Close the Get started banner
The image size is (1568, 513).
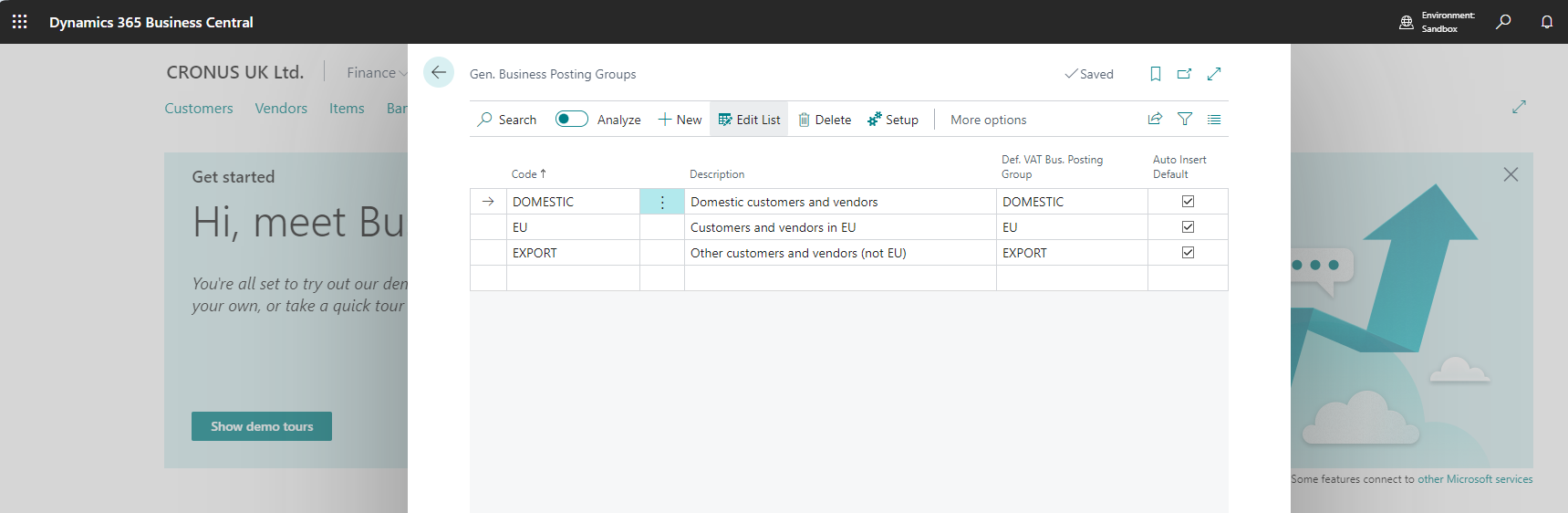point(1511,174)
